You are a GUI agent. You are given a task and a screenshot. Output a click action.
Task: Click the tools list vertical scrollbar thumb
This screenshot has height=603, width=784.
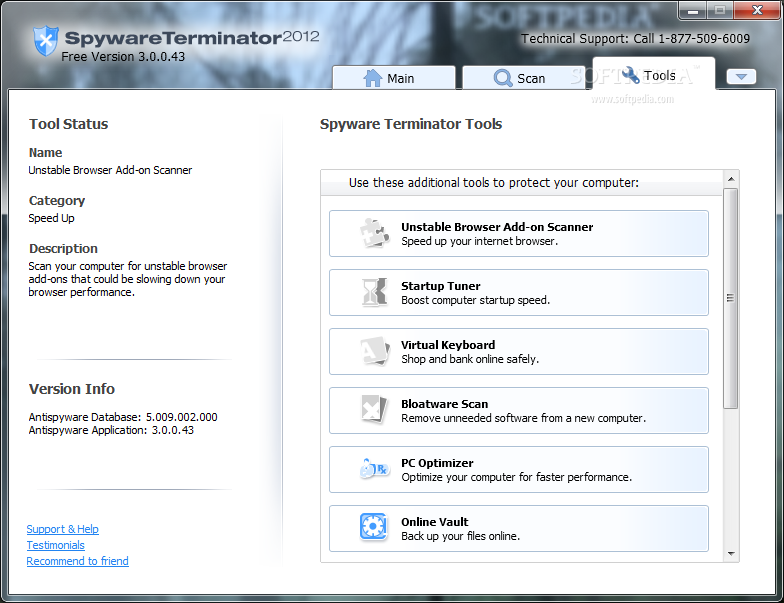[x=730, y=298]
